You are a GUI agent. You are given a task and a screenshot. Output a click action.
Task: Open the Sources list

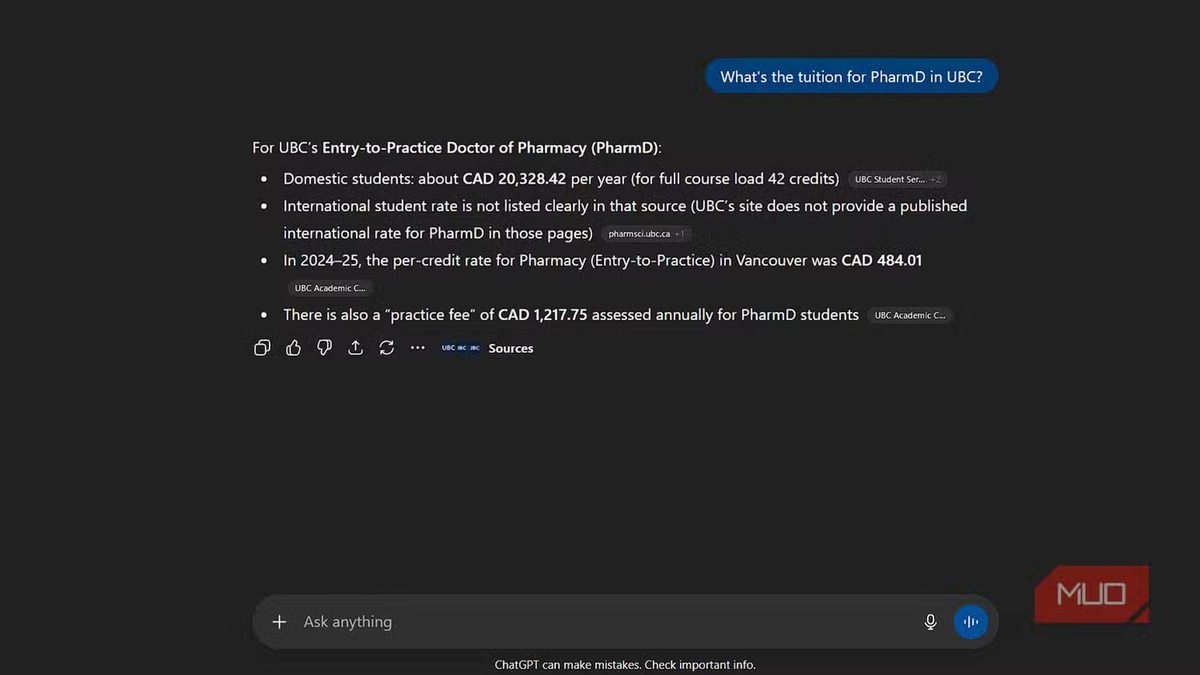click(x=488, y=348)
